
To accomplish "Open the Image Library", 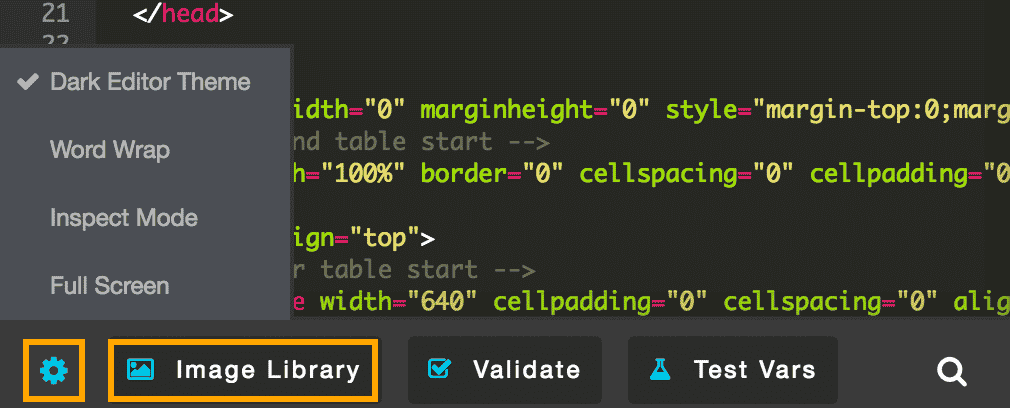I will point(267,370).
